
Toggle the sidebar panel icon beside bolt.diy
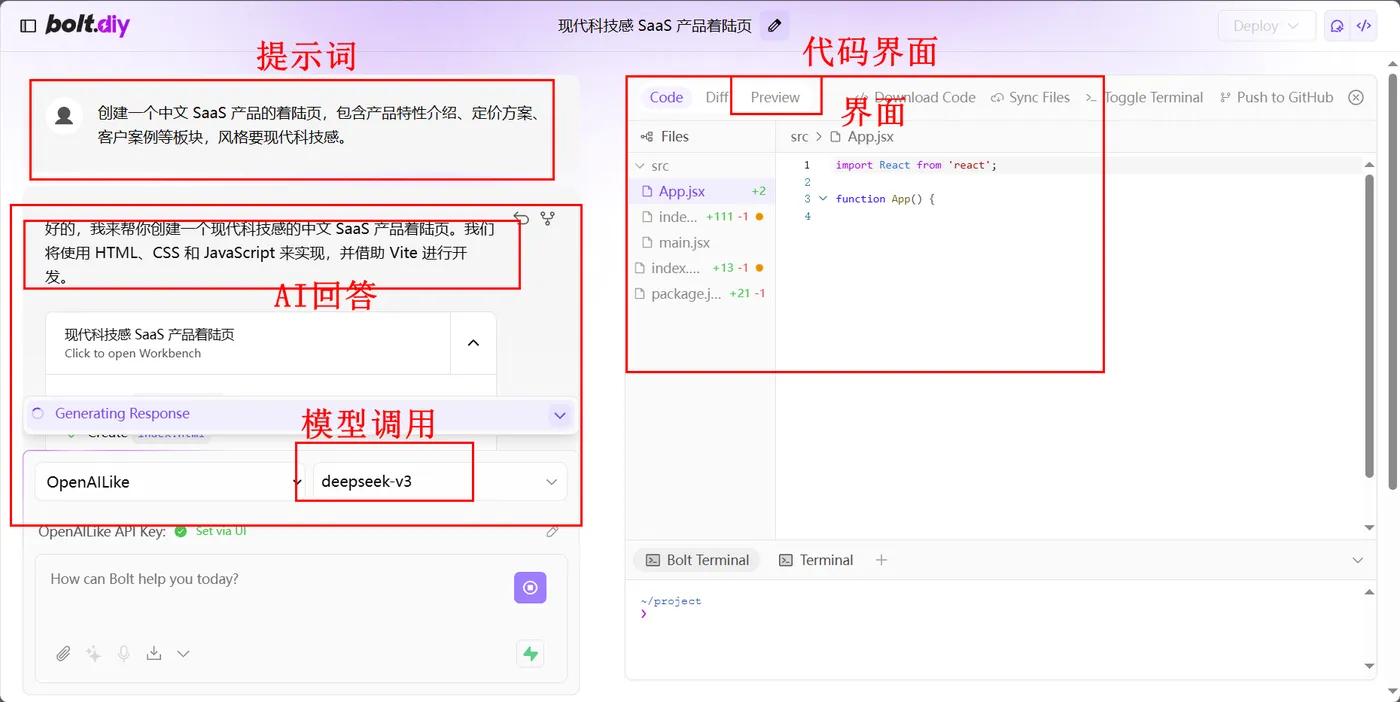tap(28, 26)
